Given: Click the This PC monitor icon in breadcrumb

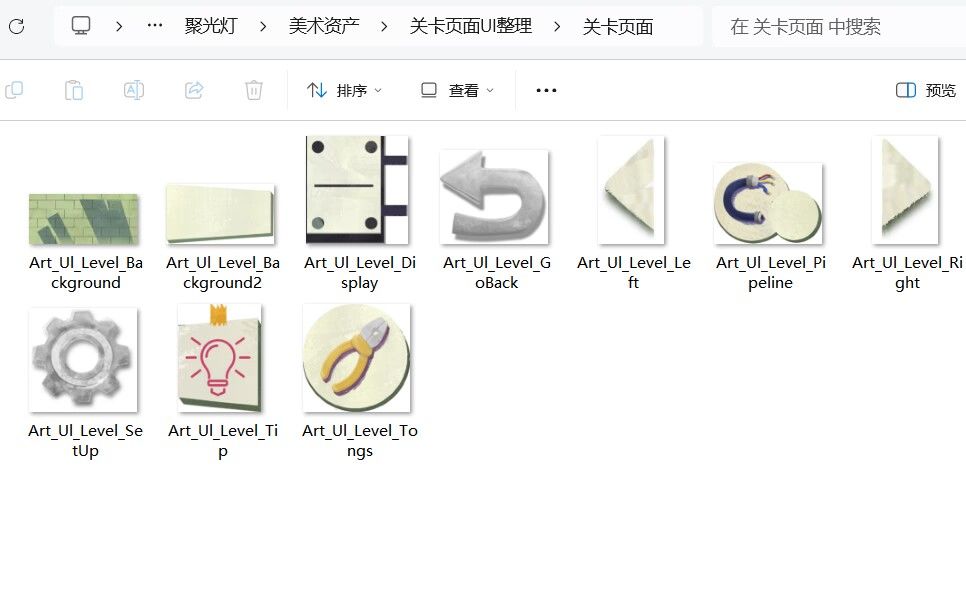Looking at the screenshot, I should pos(81,25).
